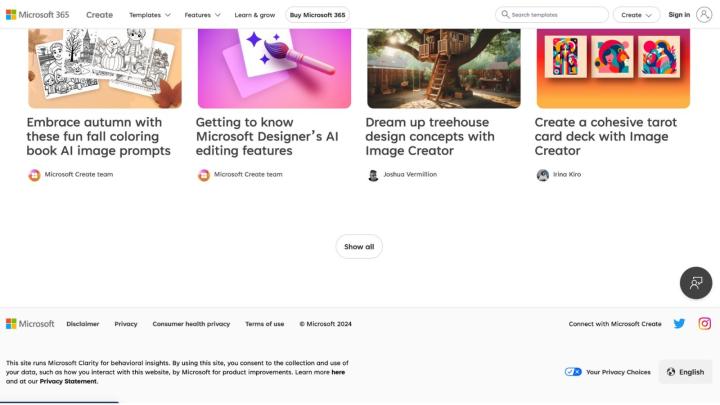Select the Create menu item in header
Image resolution: width=720 pixels, height=405 pixels.
point(99,15)
